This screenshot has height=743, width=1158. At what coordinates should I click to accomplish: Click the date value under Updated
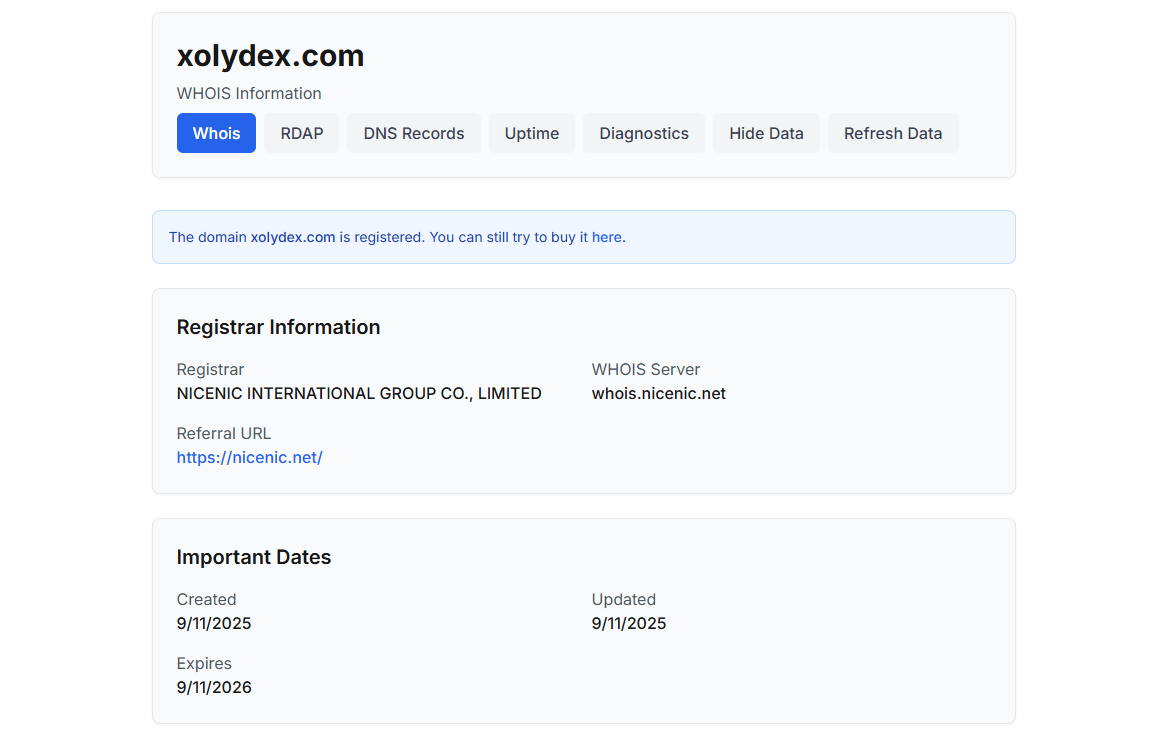pyautogui.click(x=628, y=623)
